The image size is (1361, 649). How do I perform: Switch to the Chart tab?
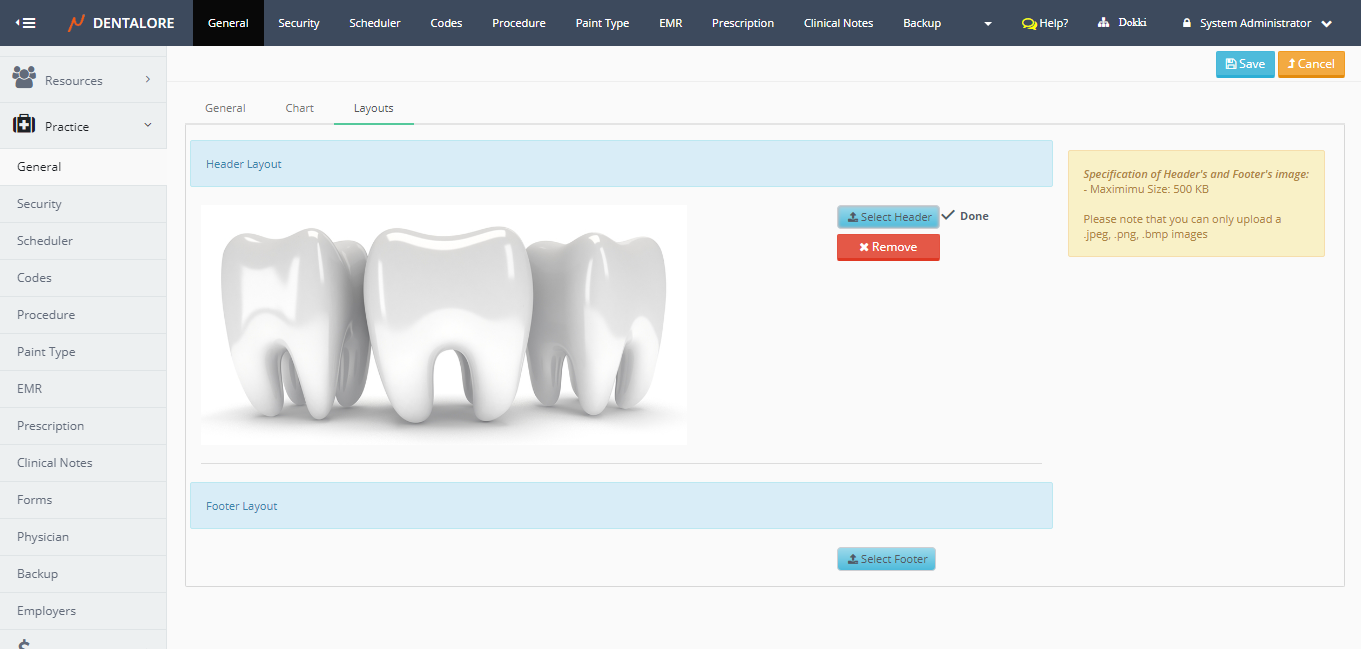click(x=299, y=108)
